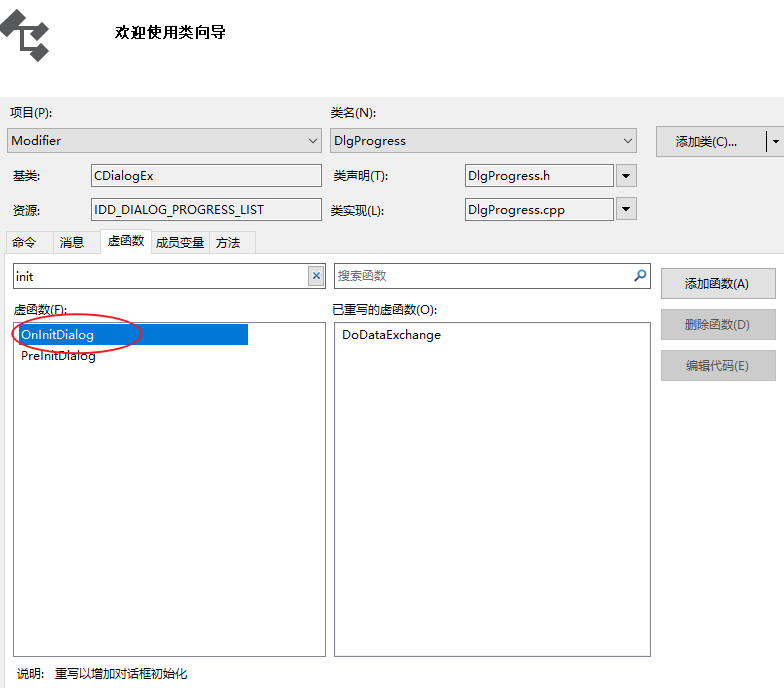
Task: Expand the arrow beside 添加类(C) button
Action: tap(775, 142)
